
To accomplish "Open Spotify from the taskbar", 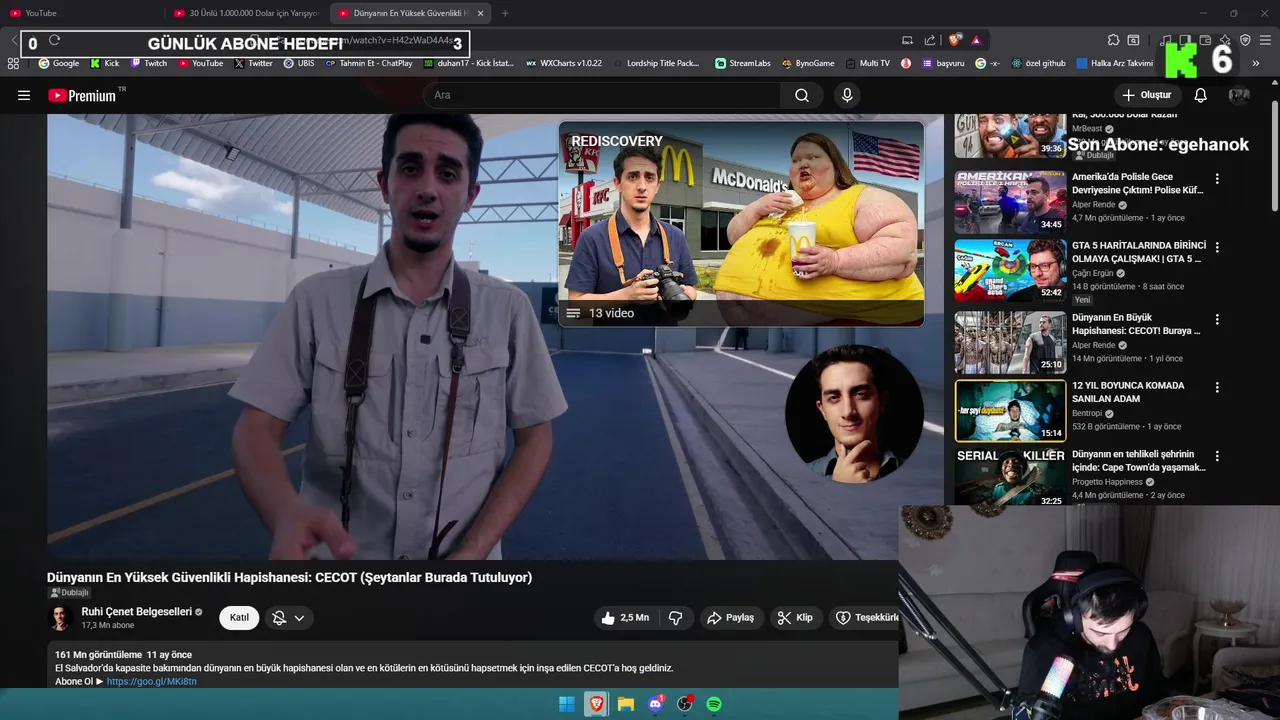I will coord(714,704).
